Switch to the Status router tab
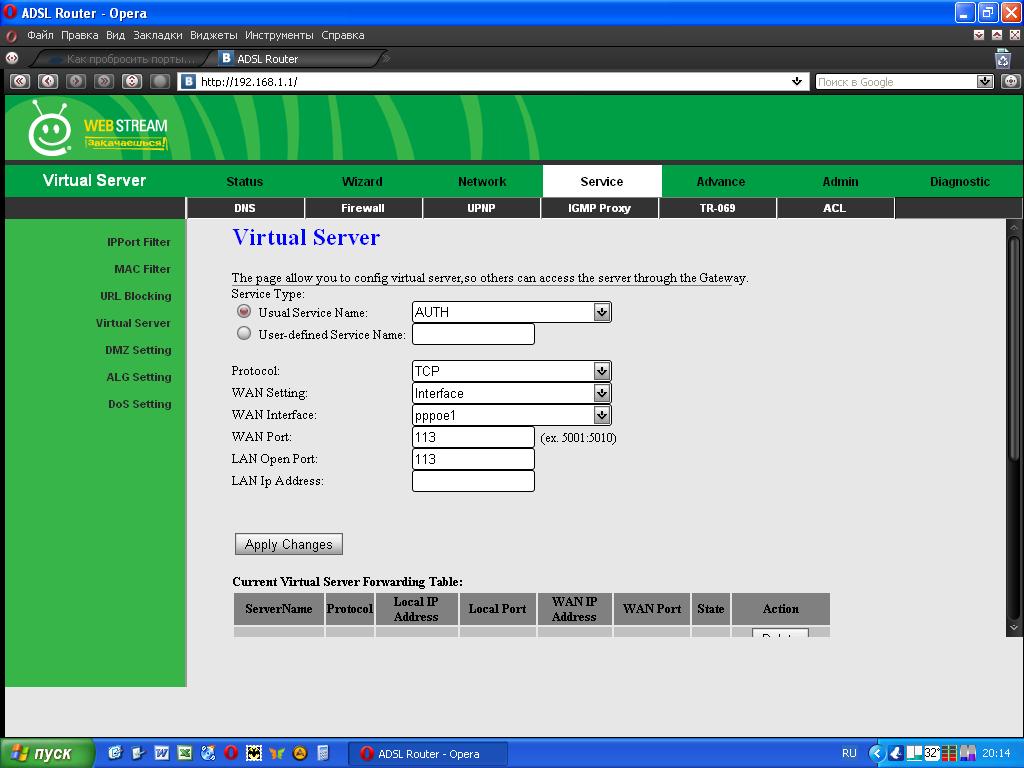The height and width of the screenshot is (768, 1024). click(245, 182)
